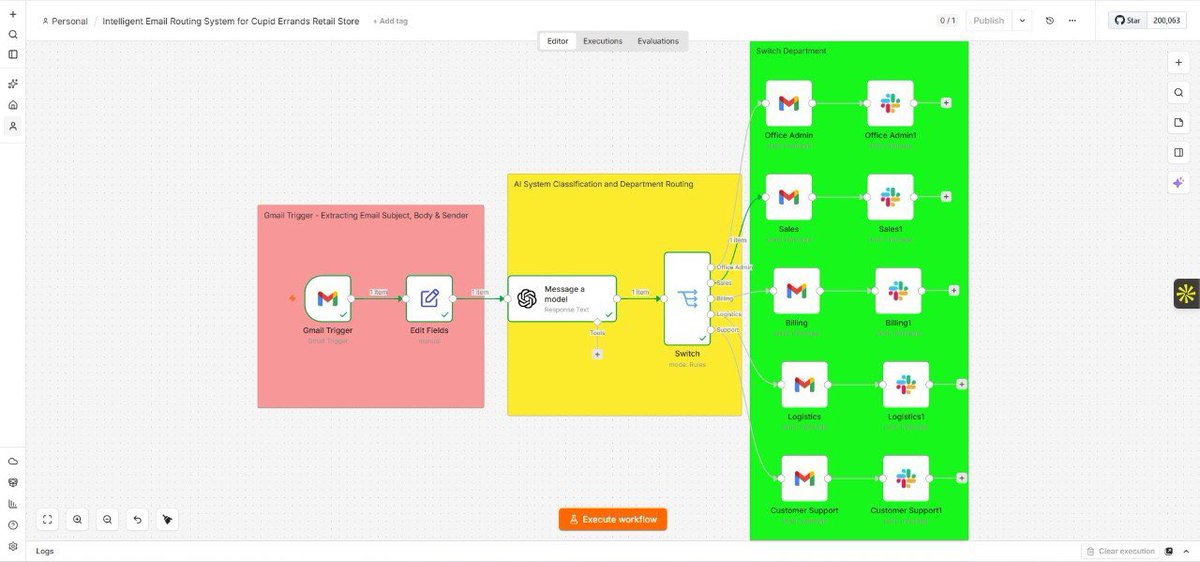Open the purple AI assistant sparkle button
The width and height of the screenshot is (1200, 562).
[x=1179, y=182]
